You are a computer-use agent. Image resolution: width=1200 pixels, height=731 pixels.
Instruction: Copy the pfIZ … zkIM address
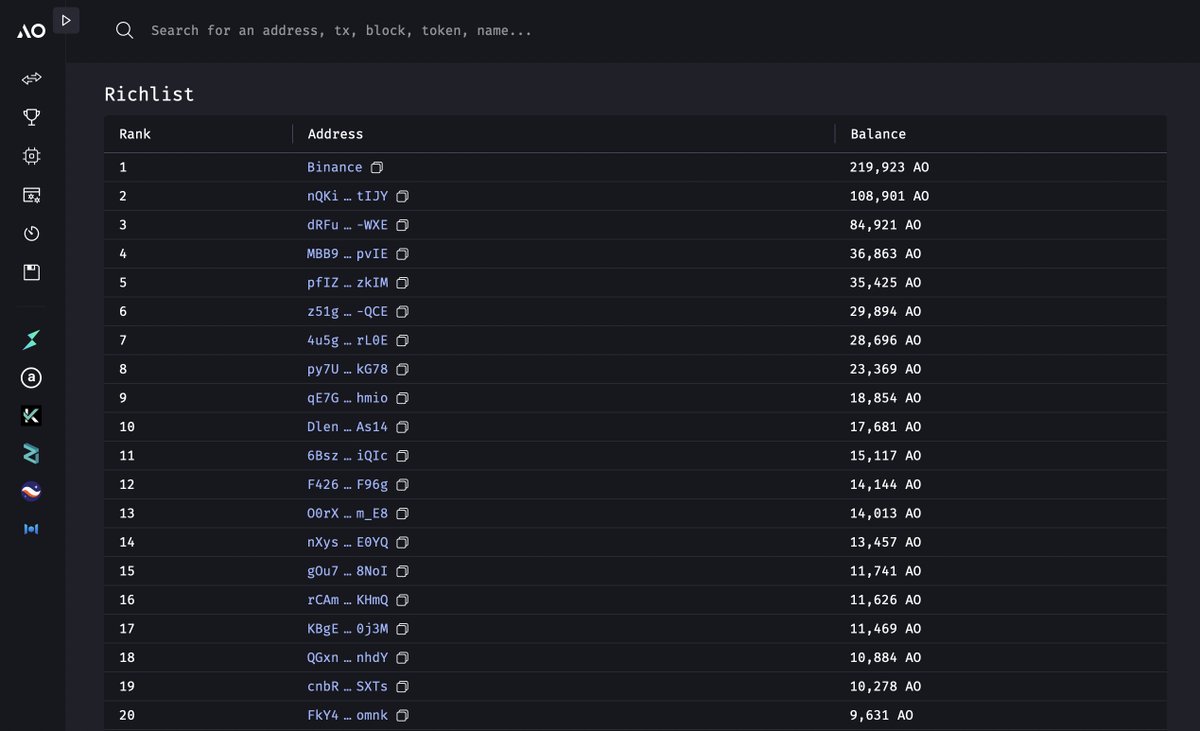[x=402, y=283]
